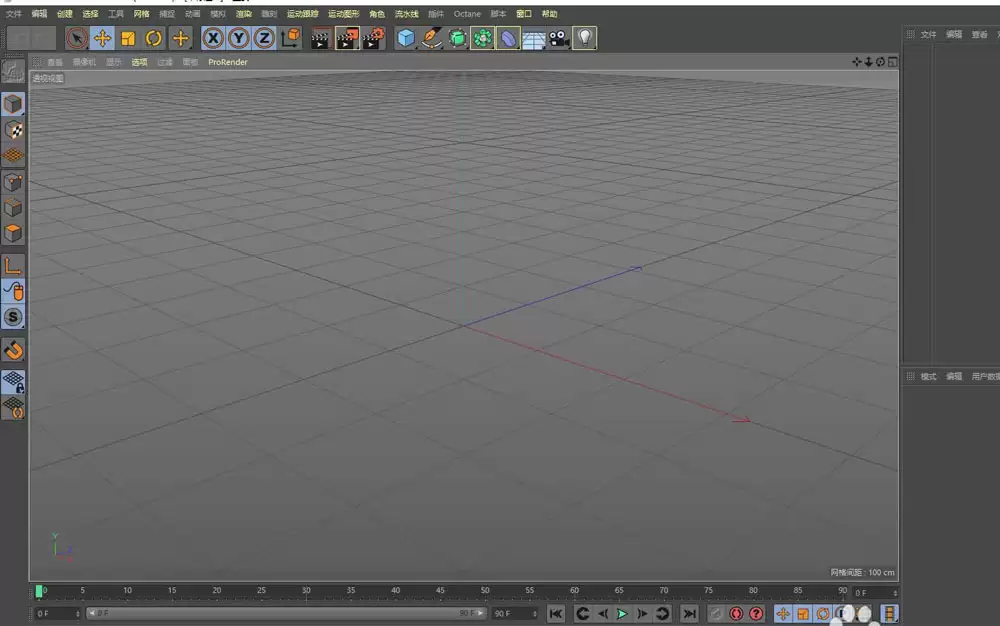Toggle the X axis lock
1000x626 pixels.
211,38
